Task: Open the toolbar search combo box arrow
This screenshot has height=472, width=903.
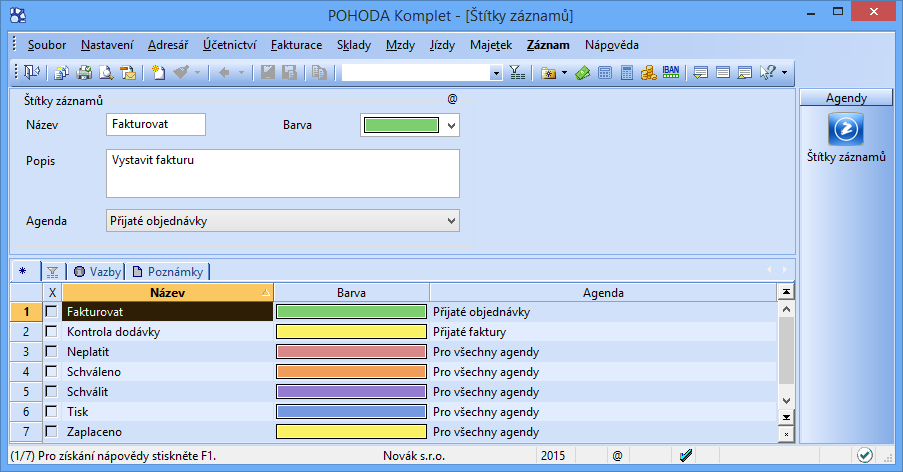Action: (496, 73)
